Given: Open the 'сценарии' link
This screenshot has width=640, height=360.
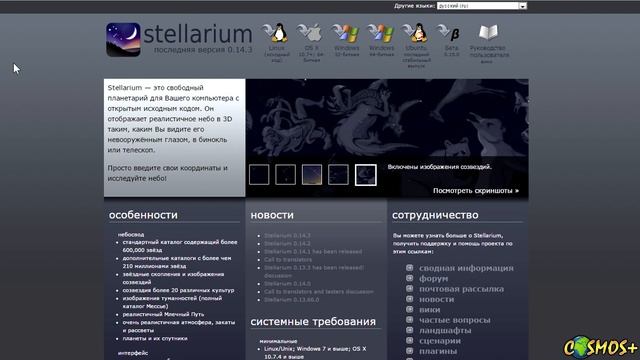Looking at the screenshot, I should point(440,341).
